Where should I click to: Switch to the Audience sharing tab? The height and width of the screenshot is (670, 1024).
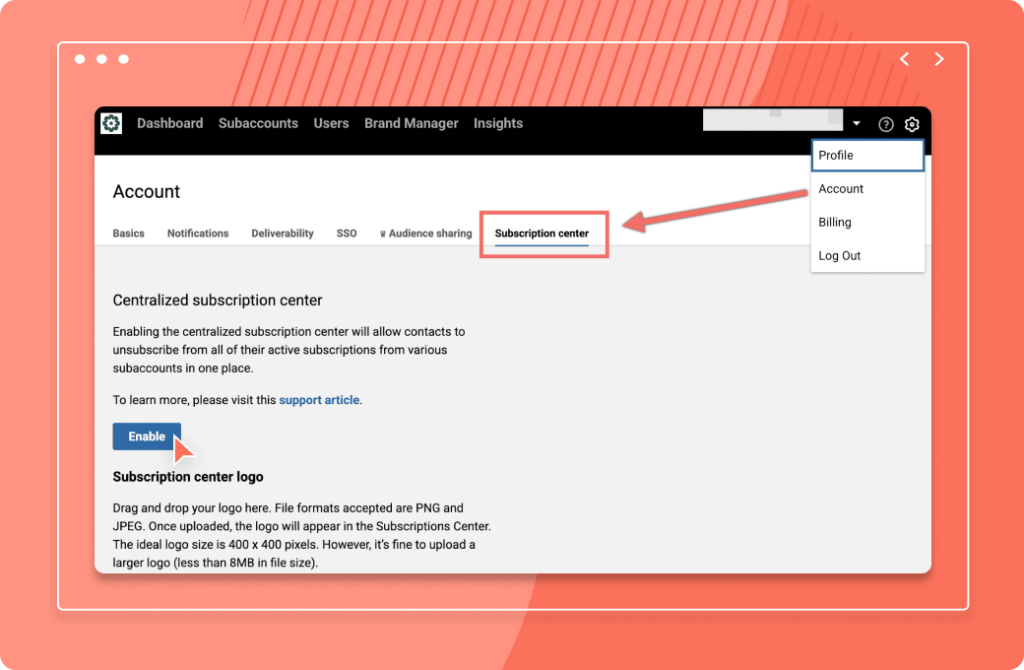point(426,233)
